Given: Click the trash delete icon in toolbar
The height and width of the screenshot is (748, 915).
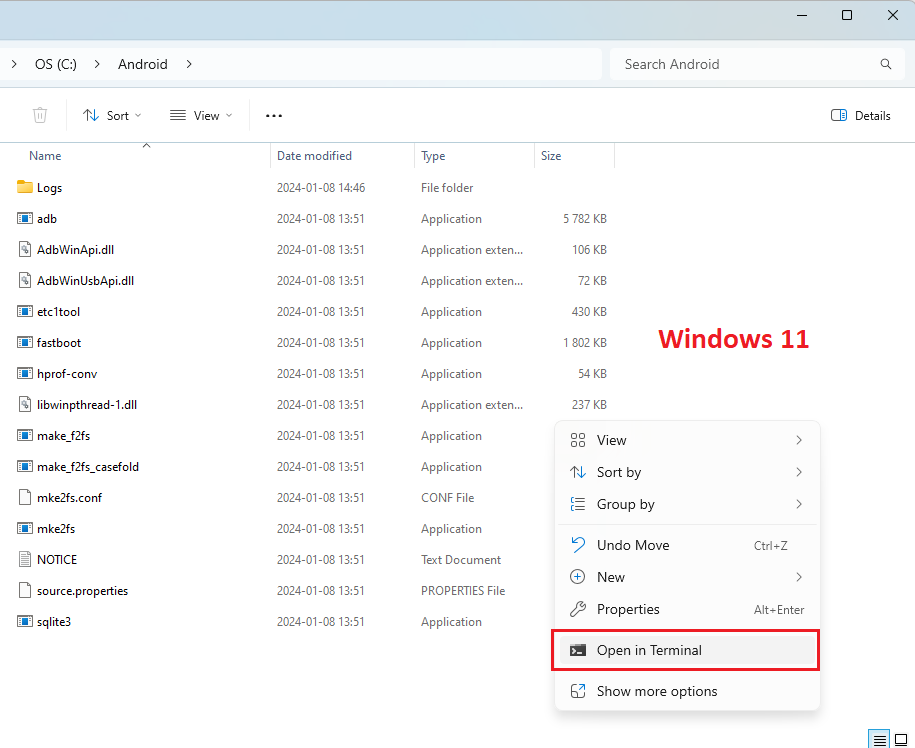Looking at the screenshot, I should click(x=40, y=115).
